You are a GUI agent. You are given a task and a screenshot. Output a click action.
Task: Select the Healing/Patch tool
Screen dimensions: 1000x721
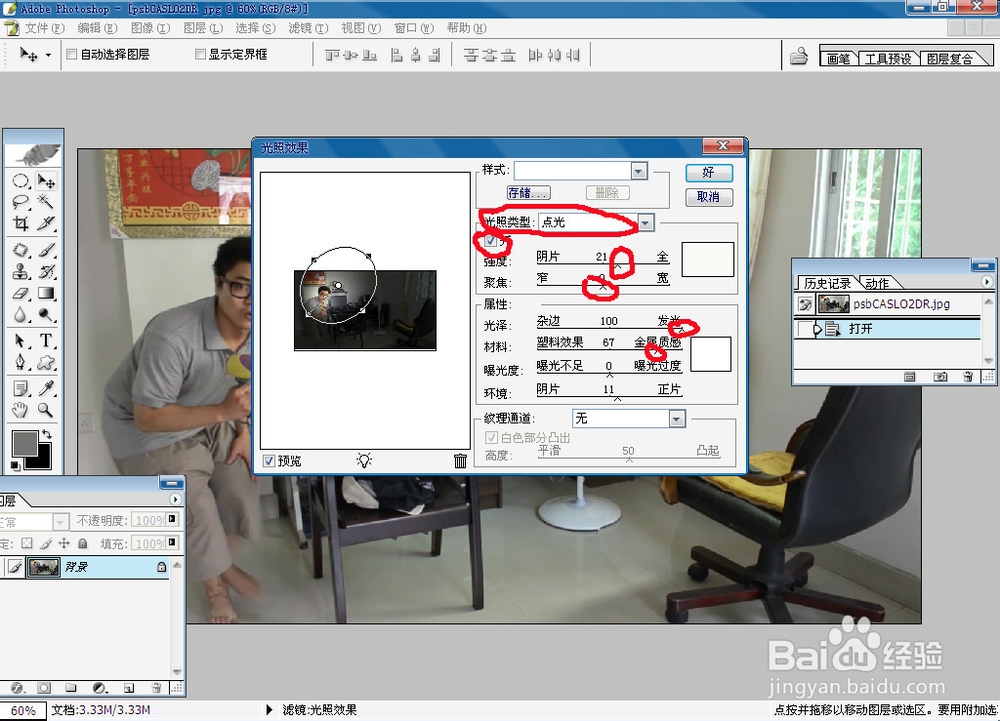coord(20,250)
